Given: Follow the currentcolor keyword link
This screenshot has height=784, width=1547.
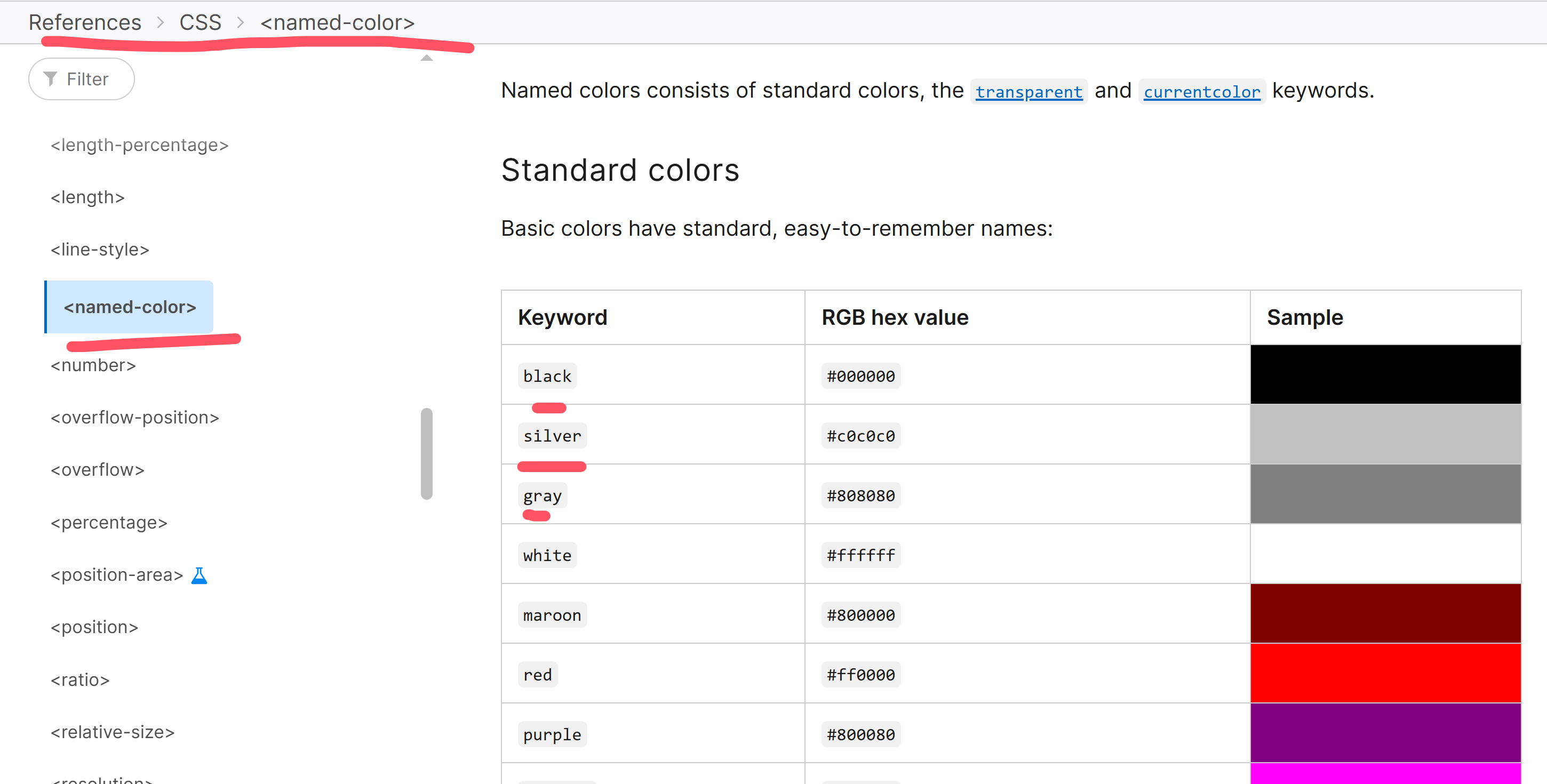Looking at the screenshot, I should click(1201, 92).
